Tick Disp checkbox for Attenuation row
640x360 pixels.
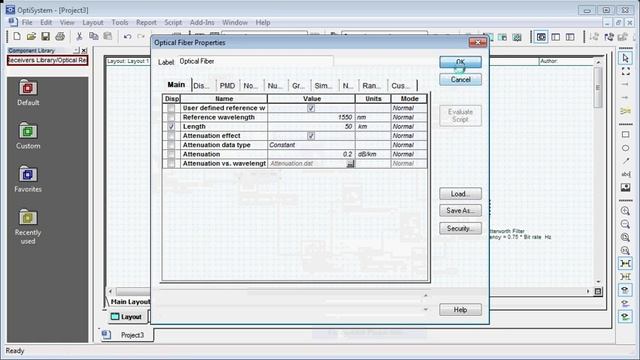pyautogui.click(x=171, y=154)
